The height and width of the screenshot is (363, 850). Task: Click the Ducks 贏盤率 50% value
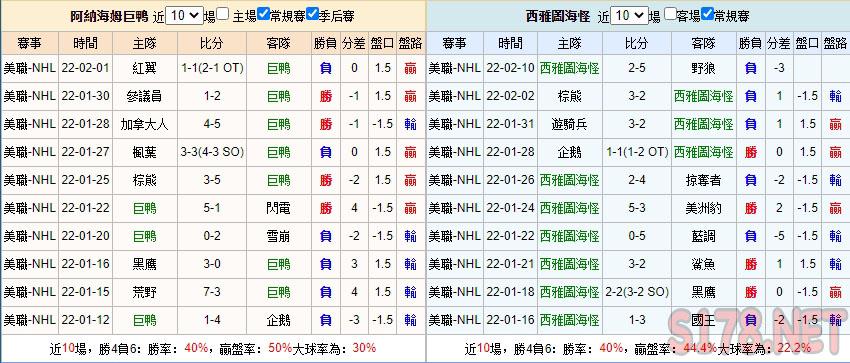point(280,348)
